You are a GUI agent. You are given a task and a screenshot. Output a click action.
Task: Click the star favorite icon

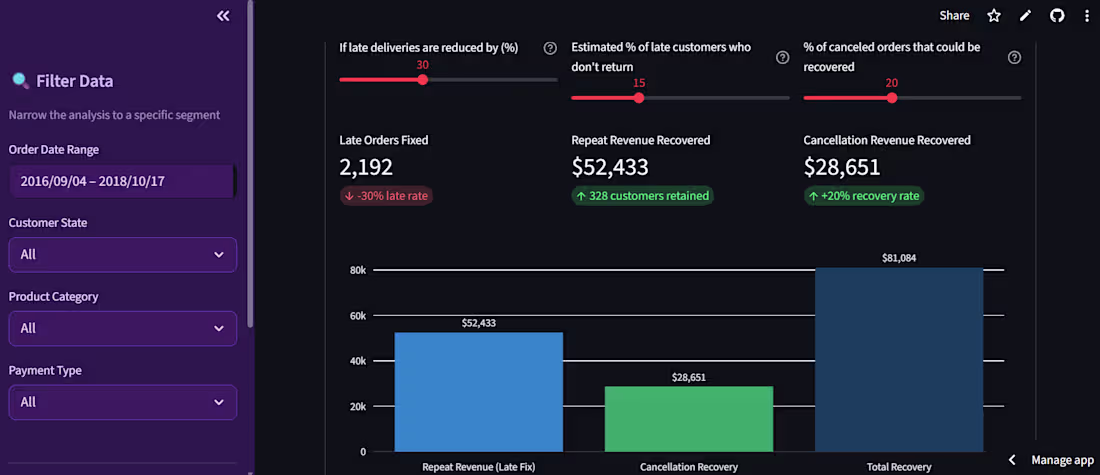coord(994,15)
